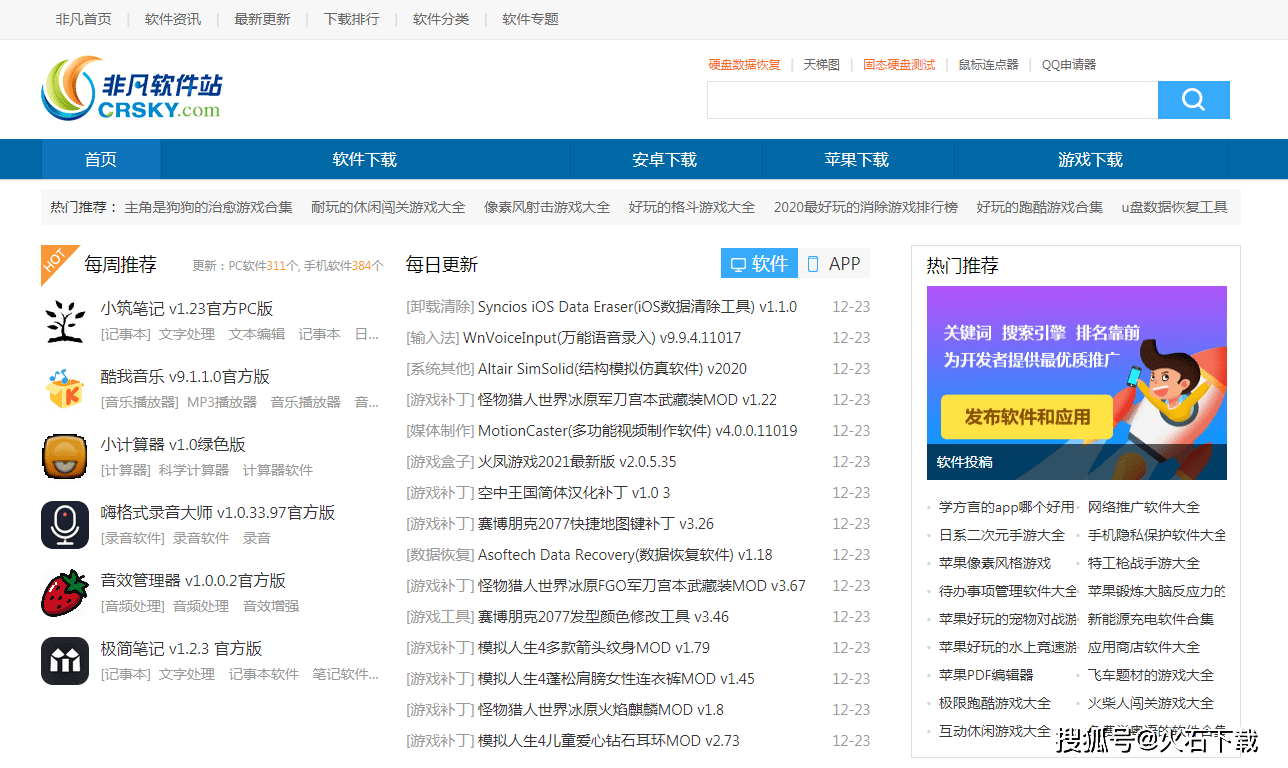
Task: Click the 科学计算器 tag under 小计算器
Action: [x=194, y=470]
